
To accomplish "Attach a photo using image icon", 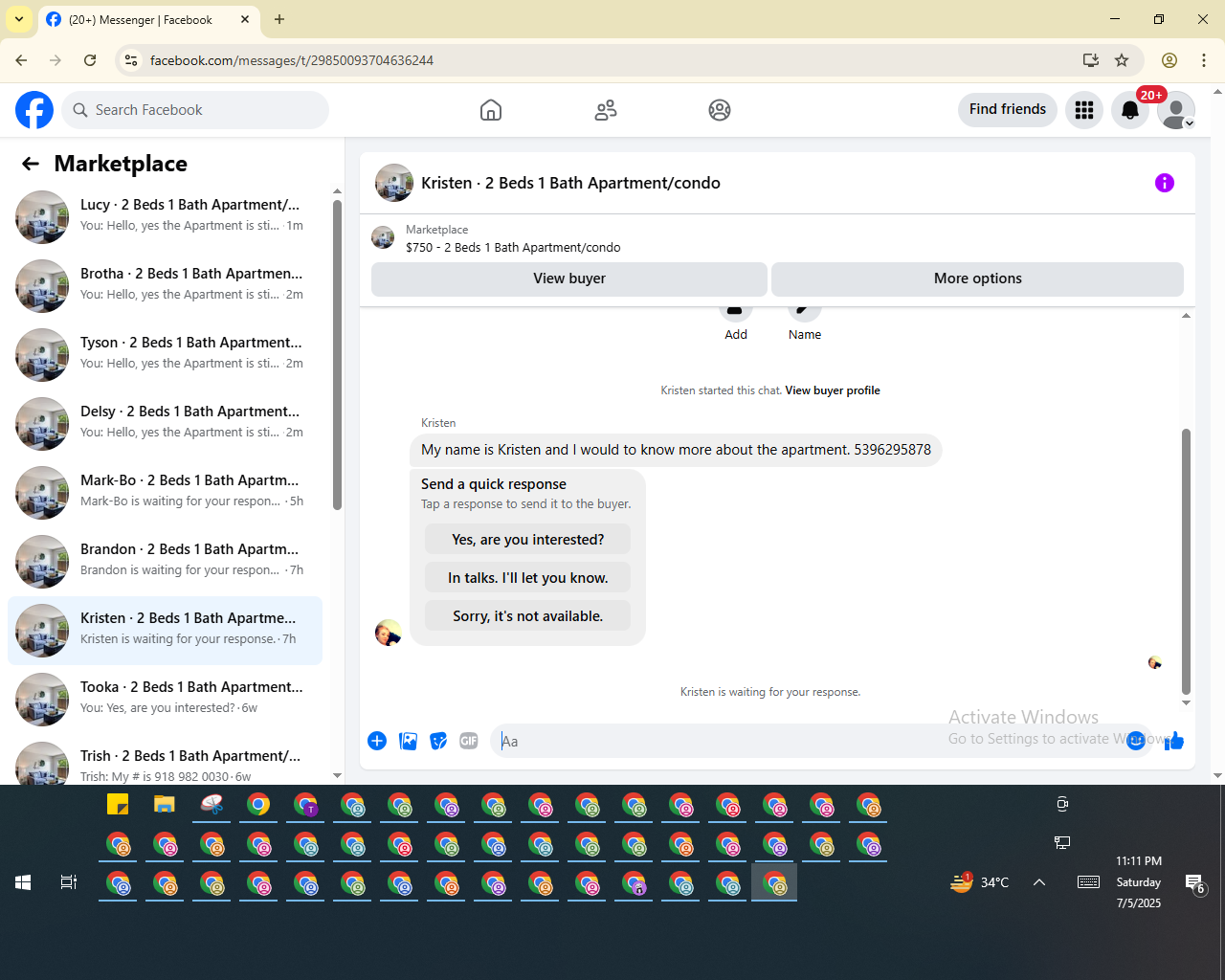I will (x=408, y=741).
